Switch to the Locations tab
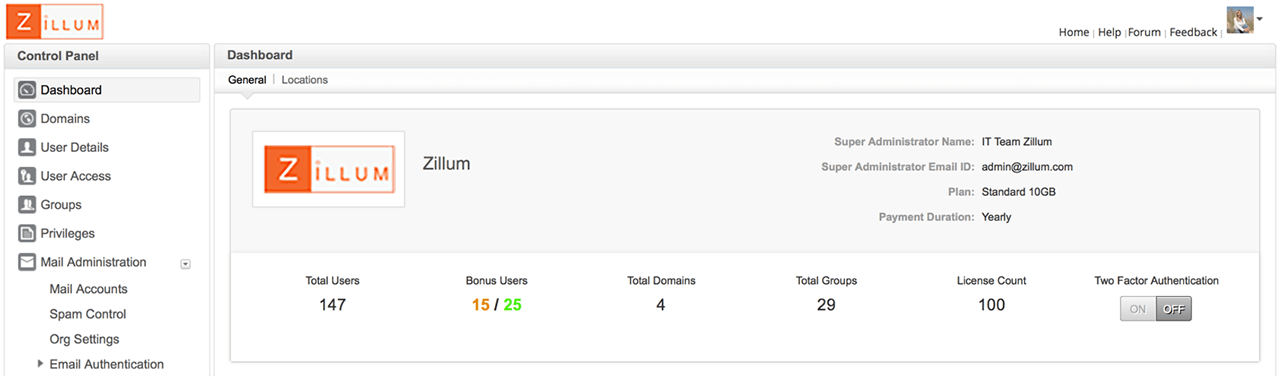The height and width of the screenshot is (376, 1280). [304, 80]
